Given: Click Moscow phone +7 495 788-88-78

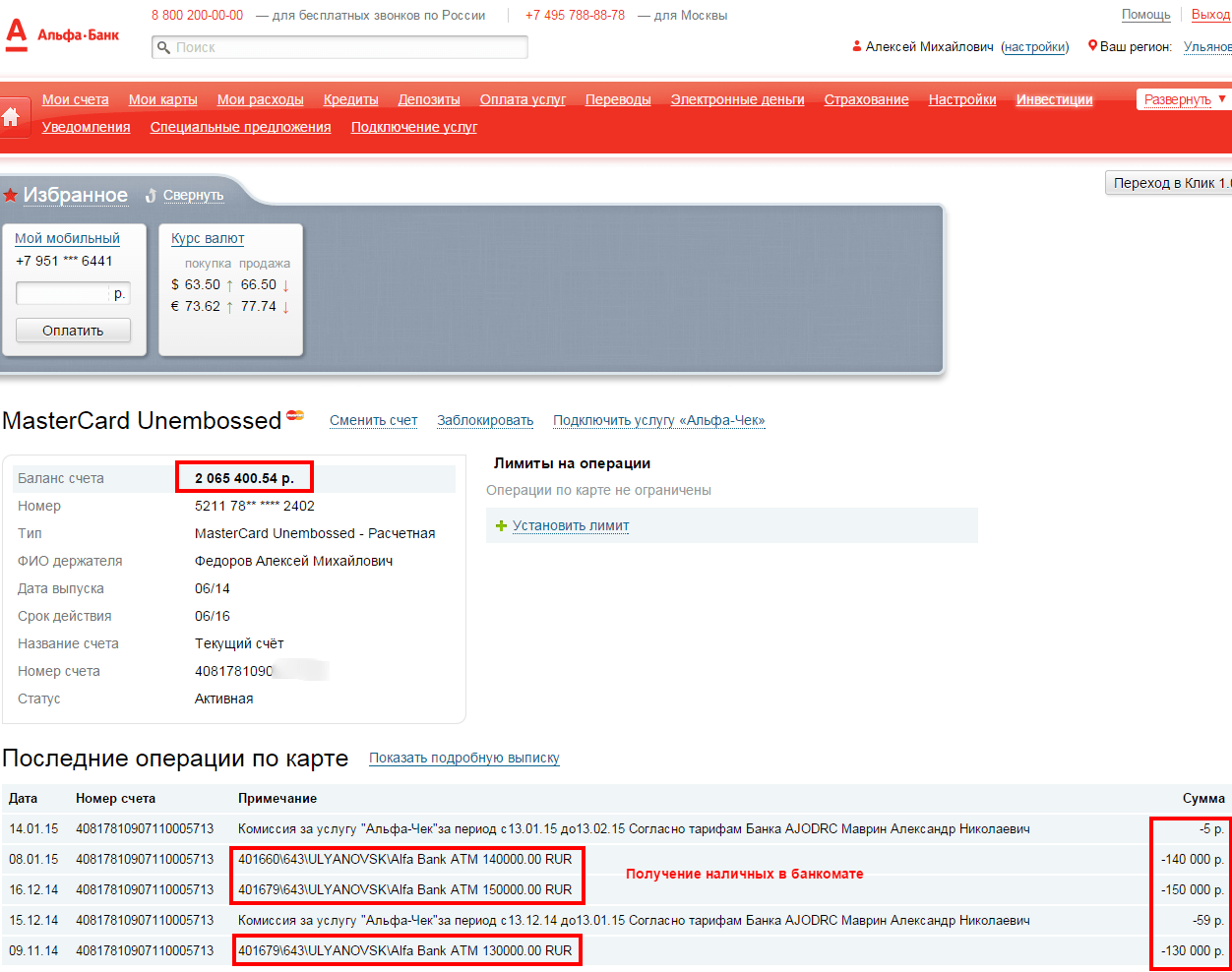Looking at the screenshot, I should [x=575, y=15].
